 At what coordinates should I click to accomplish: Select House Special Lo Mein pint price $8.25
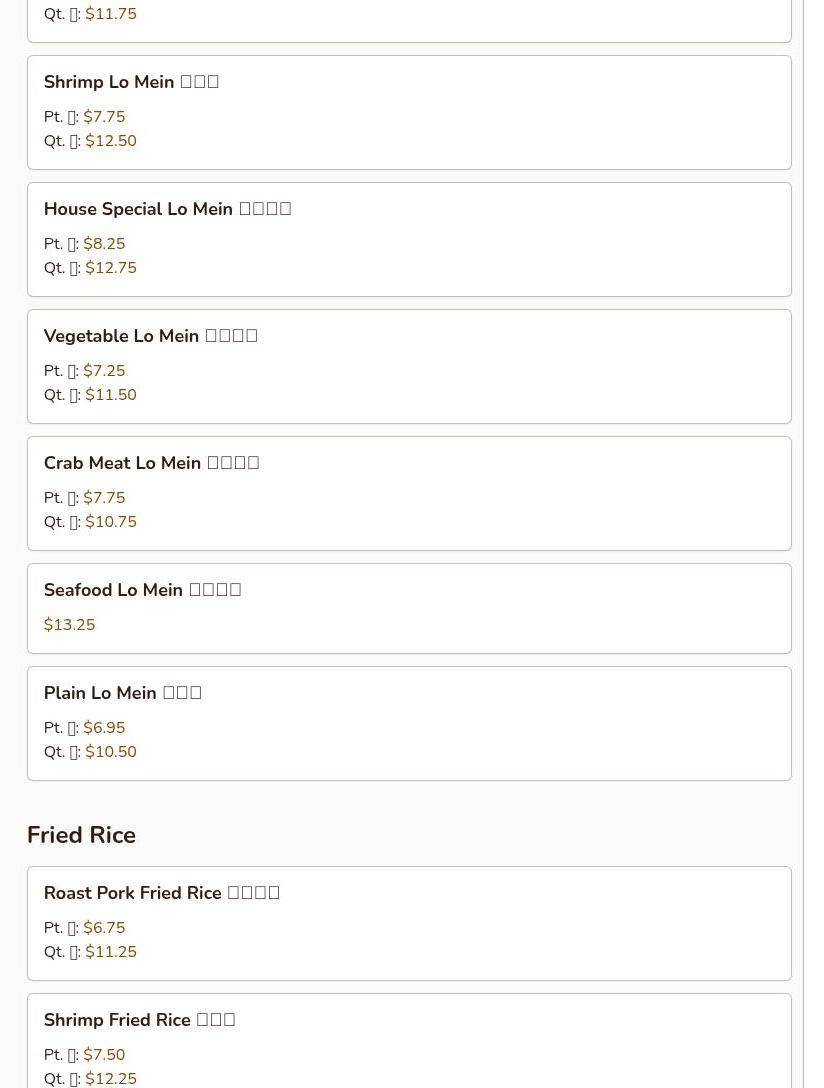[x=104, y=244]
